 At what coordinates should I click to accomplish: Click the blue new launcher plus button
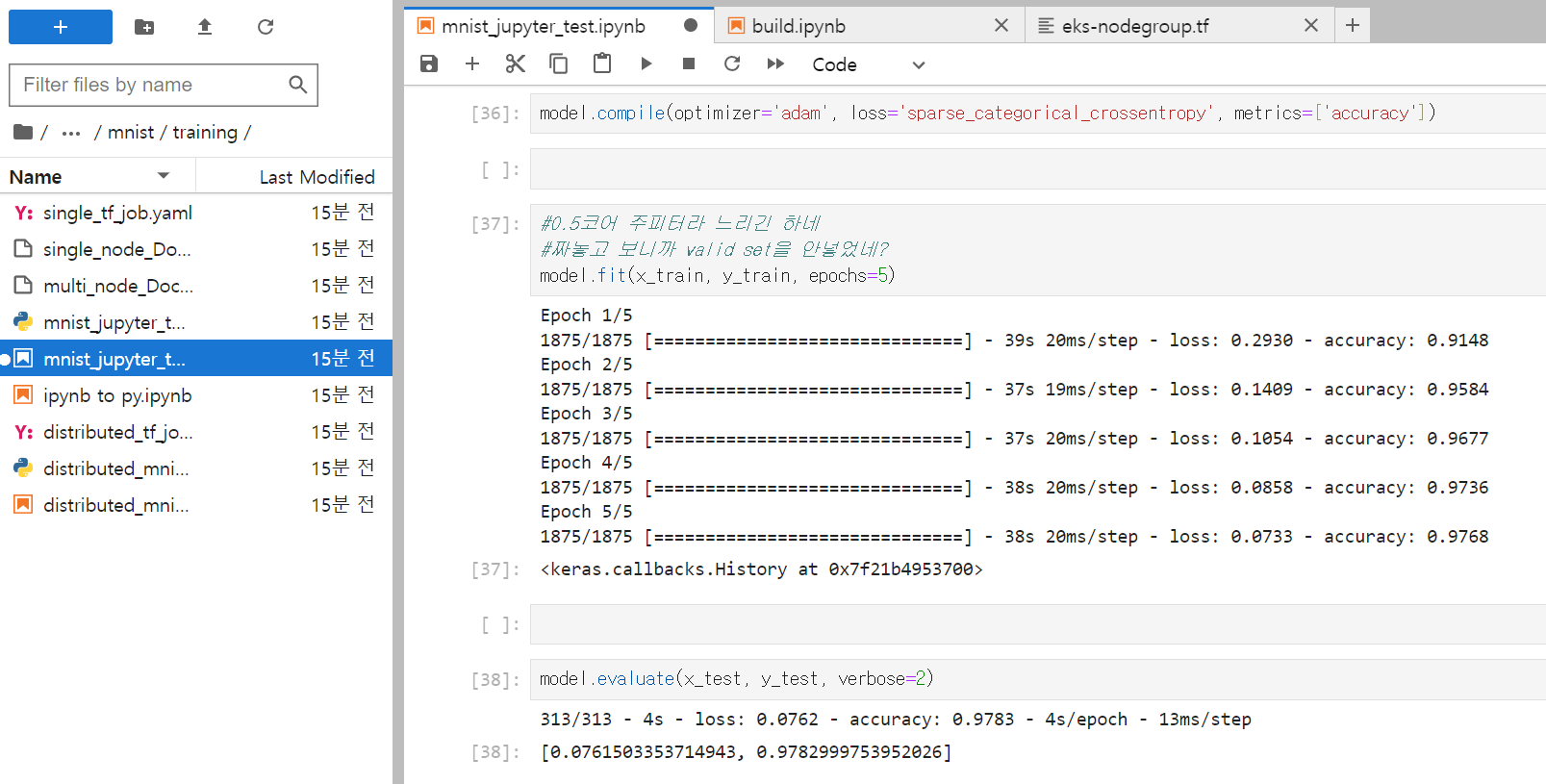pyautogui.click(x=61, y=27)
